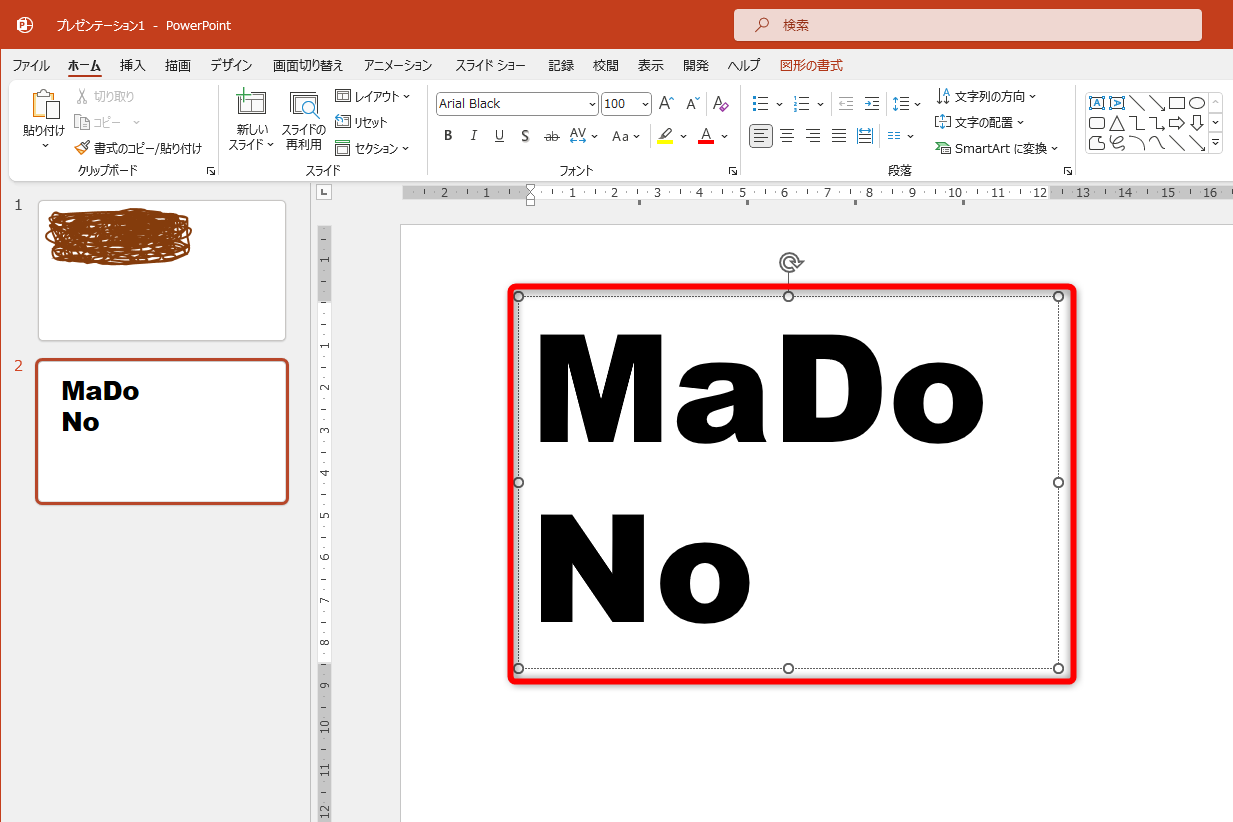Align text right
The height and width of the screenshot is (822, 1233).
[813, 136]
